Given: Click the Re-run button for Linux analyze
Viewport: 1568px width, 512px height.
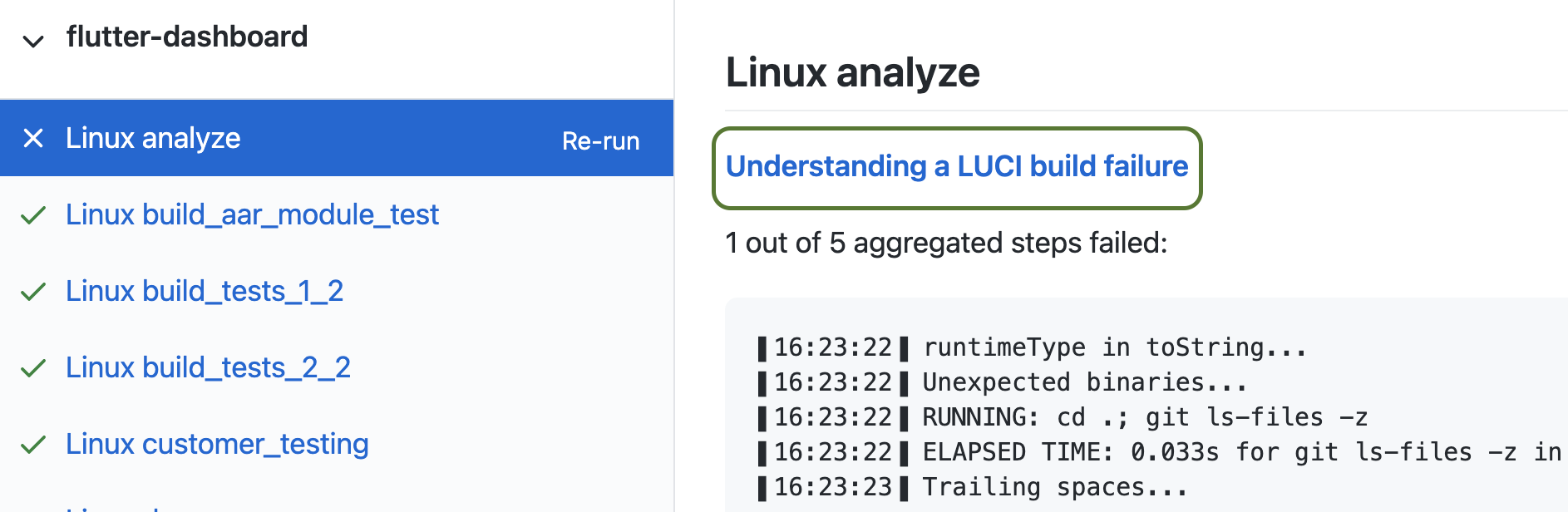Looking at the screenshot, I should pos(600,140).
